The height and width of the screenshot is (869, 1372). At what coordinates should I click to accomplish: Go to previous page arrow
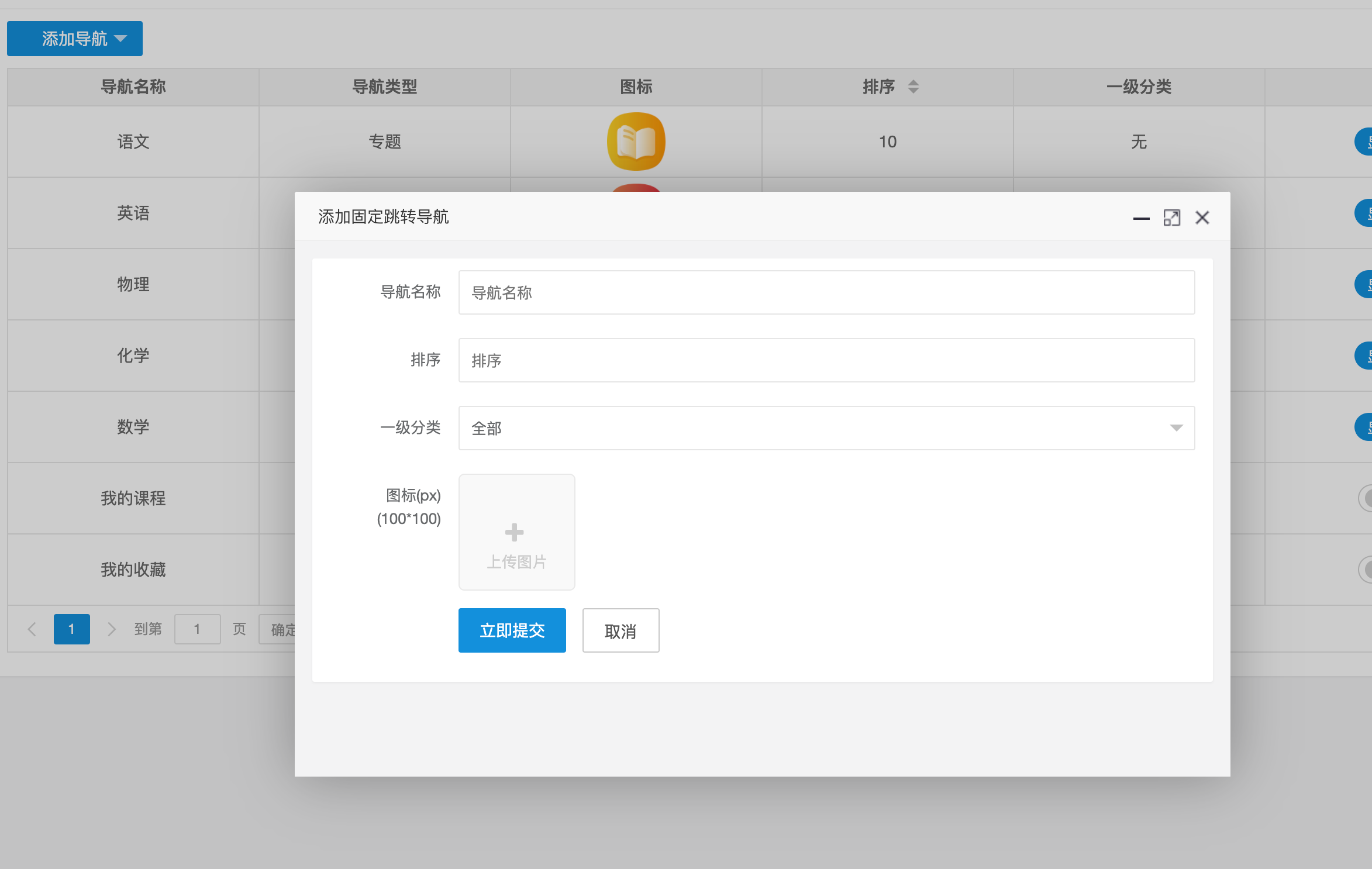(32, 629)
